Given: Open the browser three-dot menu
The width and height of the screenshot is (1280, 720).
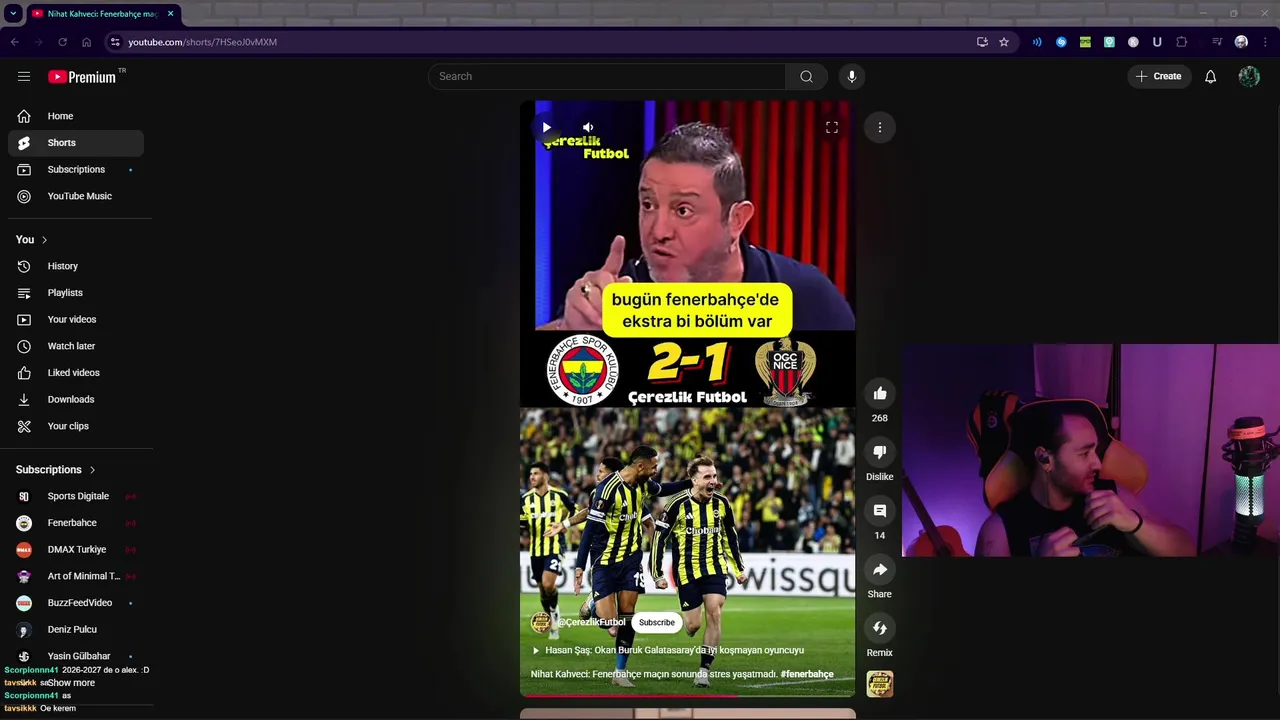Looking at the screenshot, I should tap(1266, 42).
